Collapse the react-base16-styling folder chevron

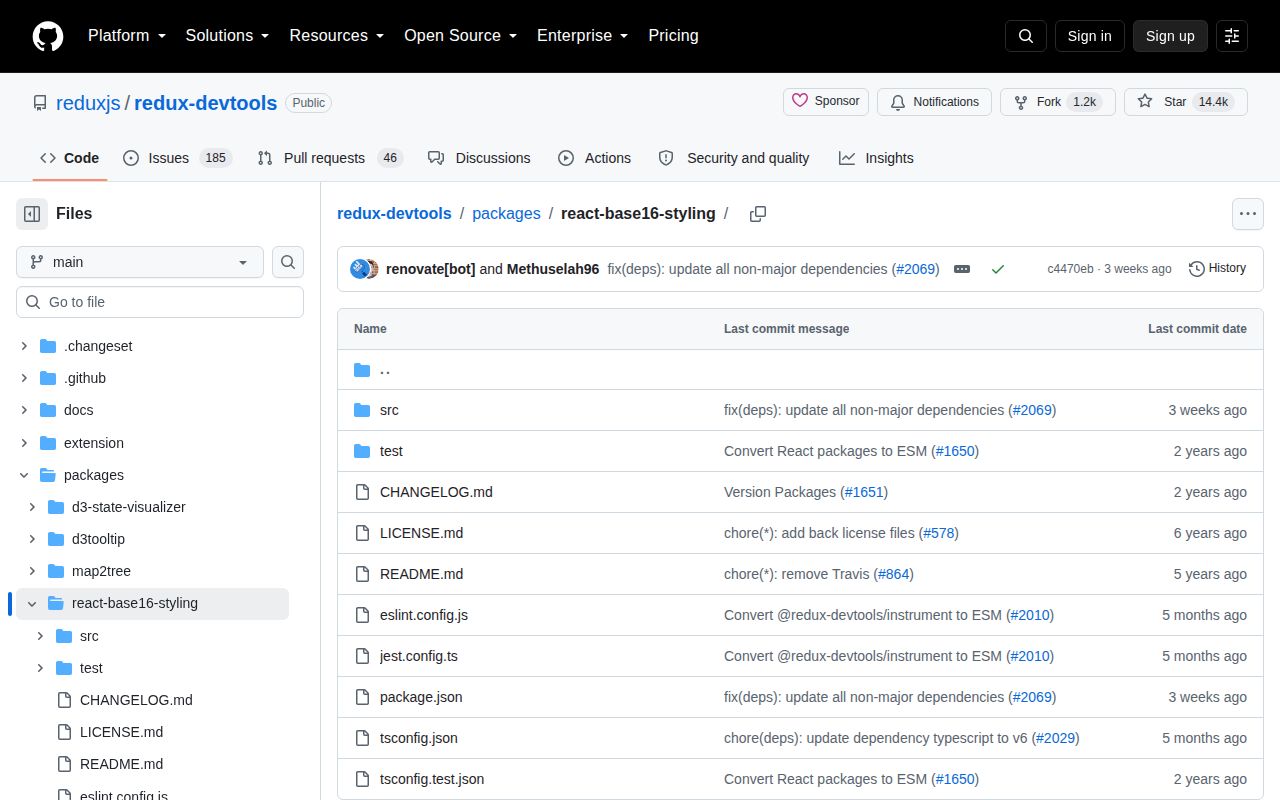32,603
